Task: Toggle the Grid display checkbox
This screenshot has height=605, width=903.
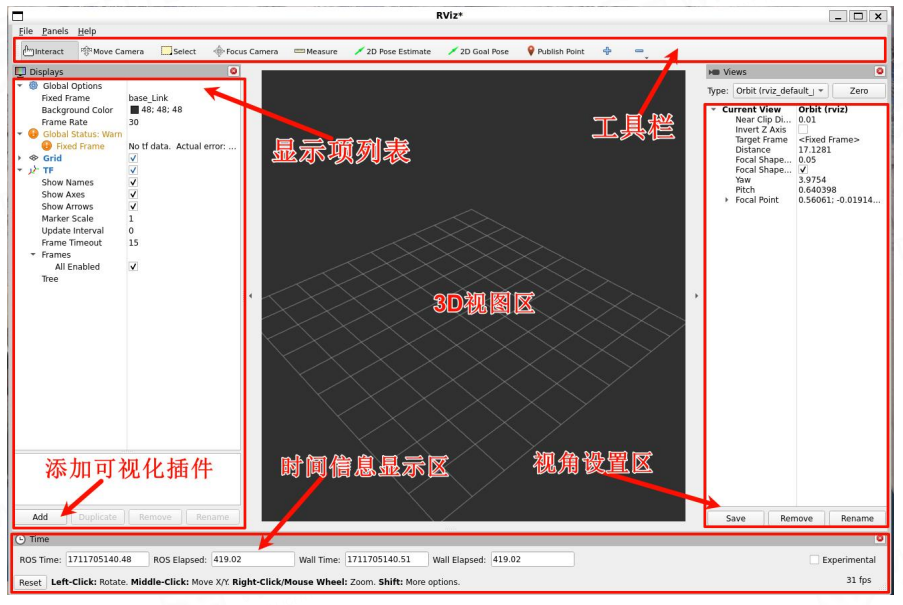Action: pyautogui.click(x=134, y=158)
